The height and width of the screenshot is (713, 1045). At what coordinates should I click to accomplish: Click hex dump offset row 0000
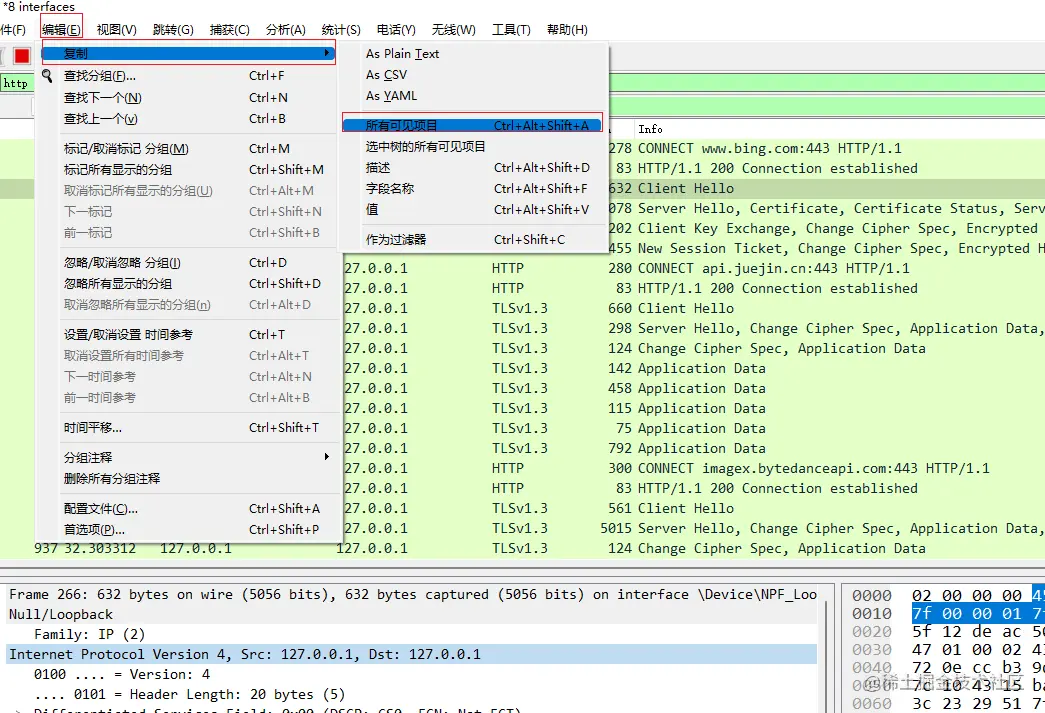872,596
